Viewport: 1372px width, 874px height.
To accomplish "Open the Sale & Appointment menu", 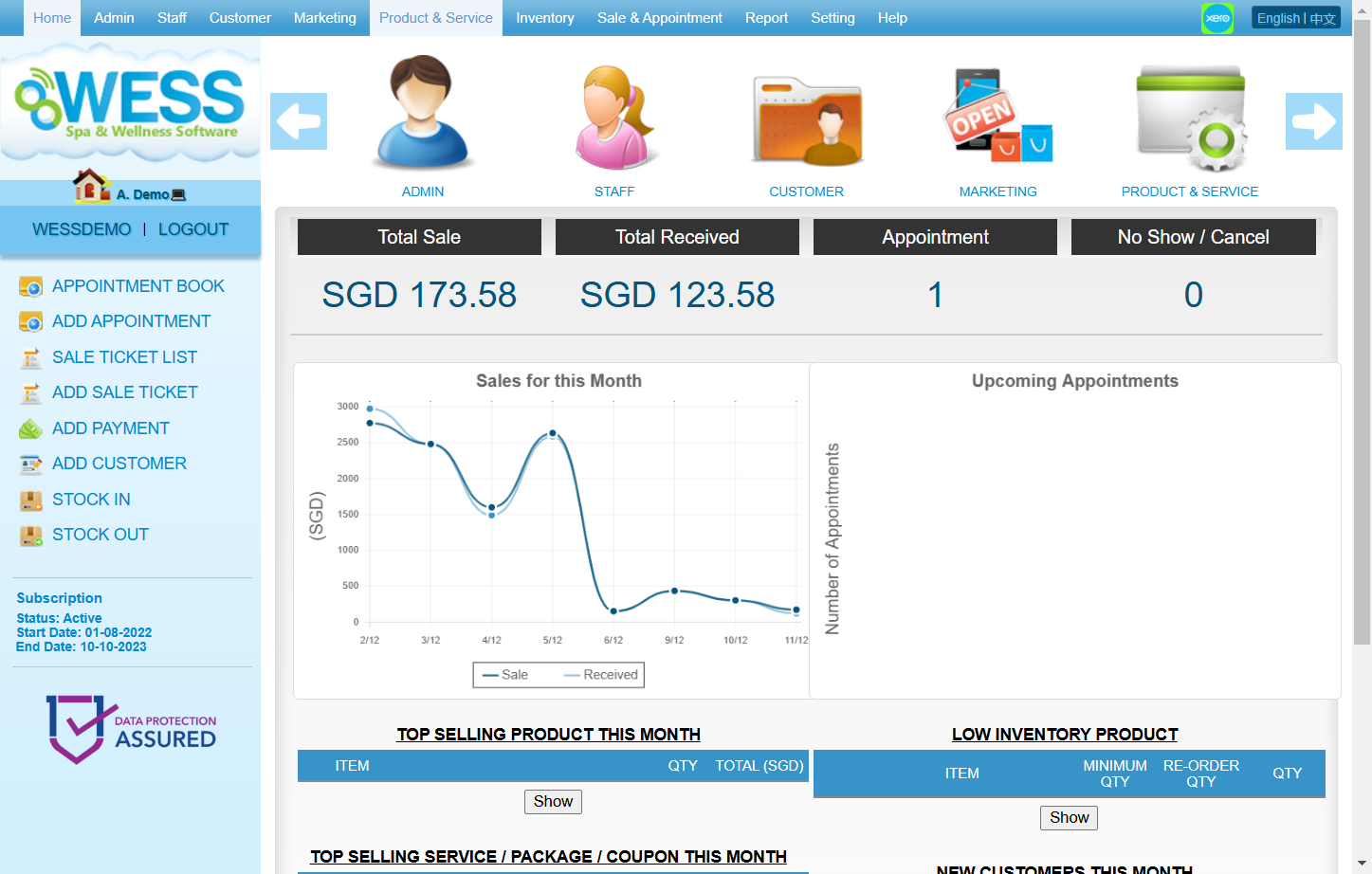I will [x=660, y=18].
